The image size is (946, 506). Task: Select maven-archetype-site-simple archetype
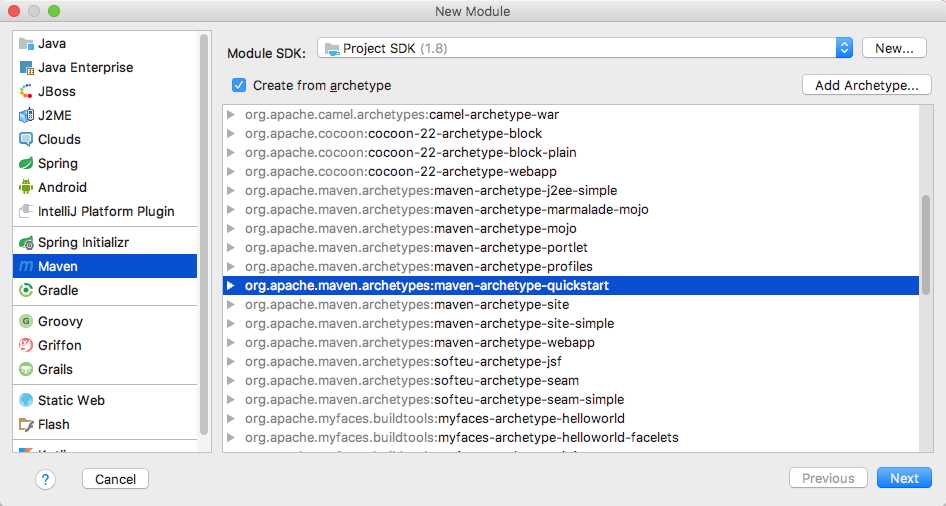click(x=570, y=323)
